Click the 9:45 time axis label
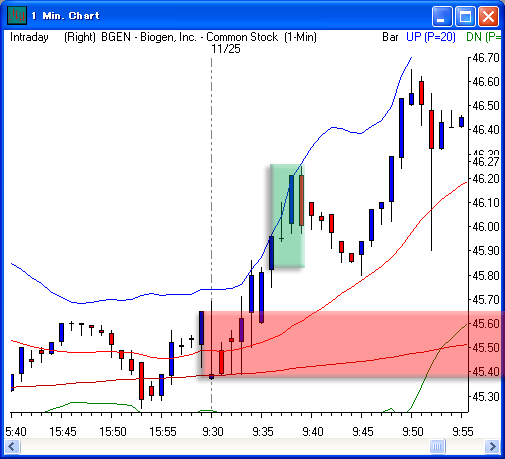Image resolution: width=505 pixels, height=459 pixels. [363, 432]
